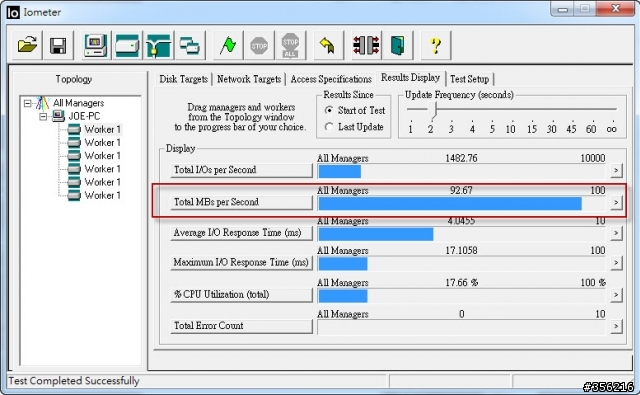
Task: Collapse the All Managers tree node
Action: click(27, 103)
